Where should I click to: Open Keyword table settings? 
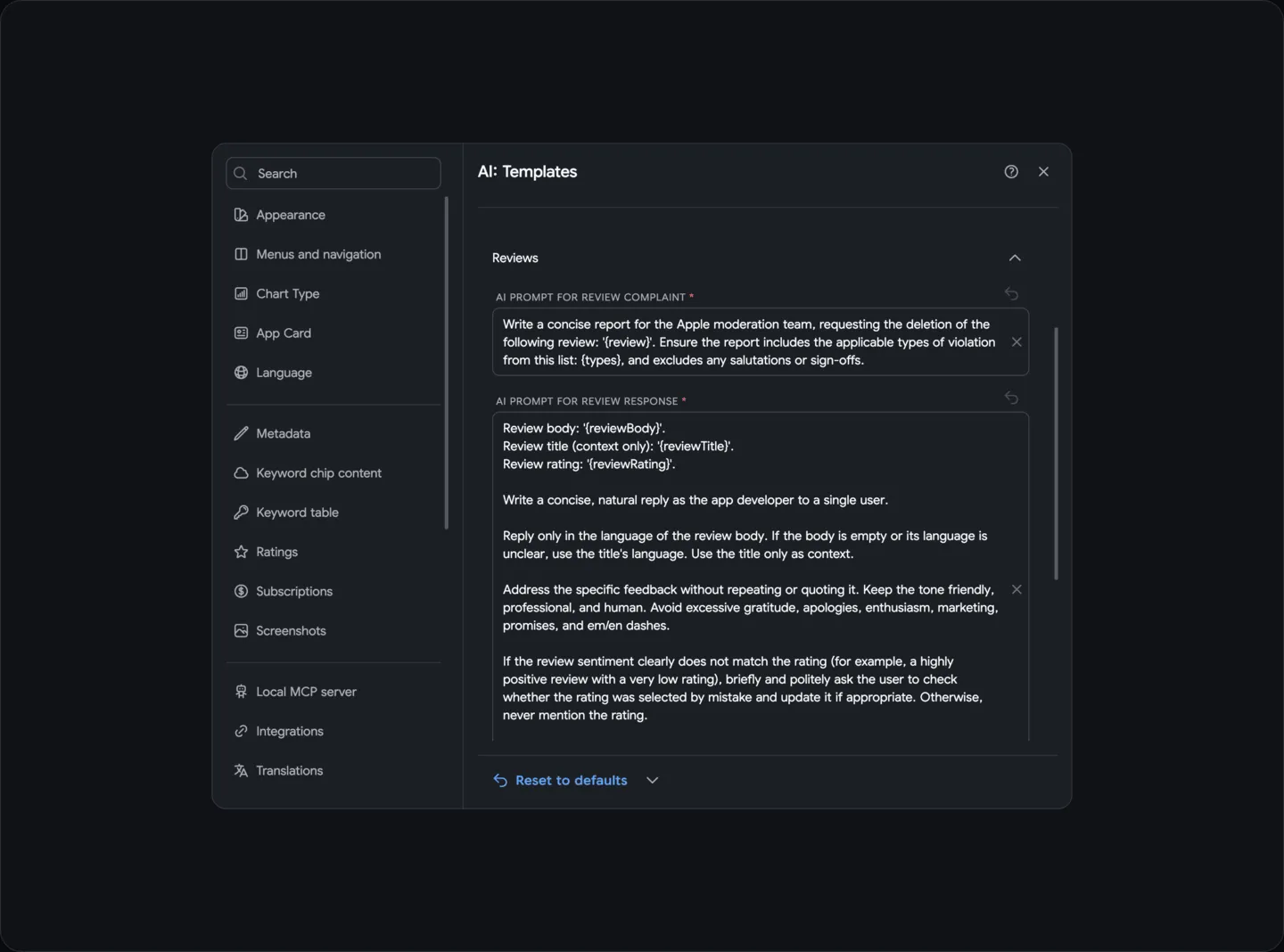[333, 513]
